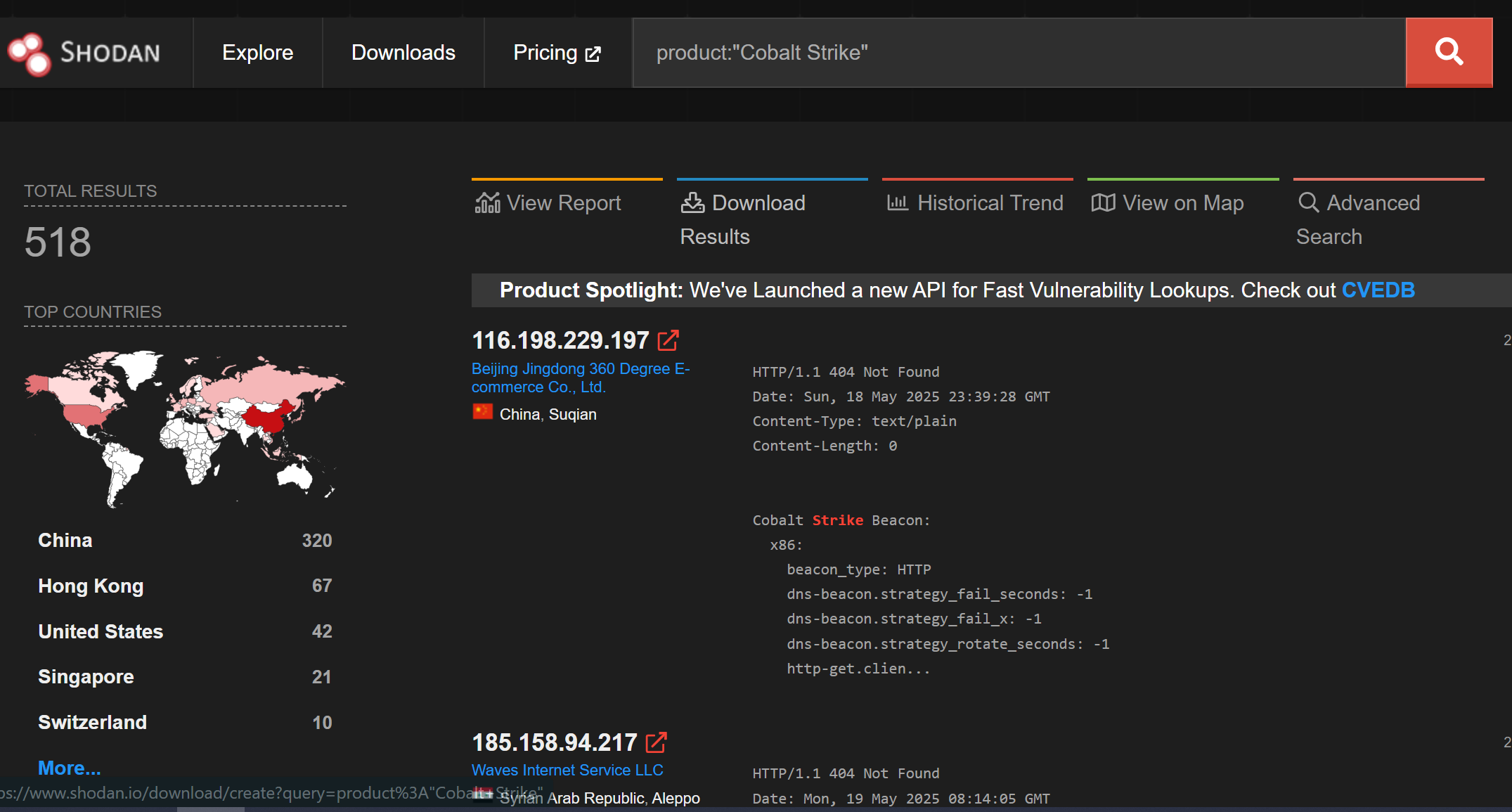This screenshot has width=1512, height=812.
Task: Click the 'China' country link in the first result
Action: point(519,414)
